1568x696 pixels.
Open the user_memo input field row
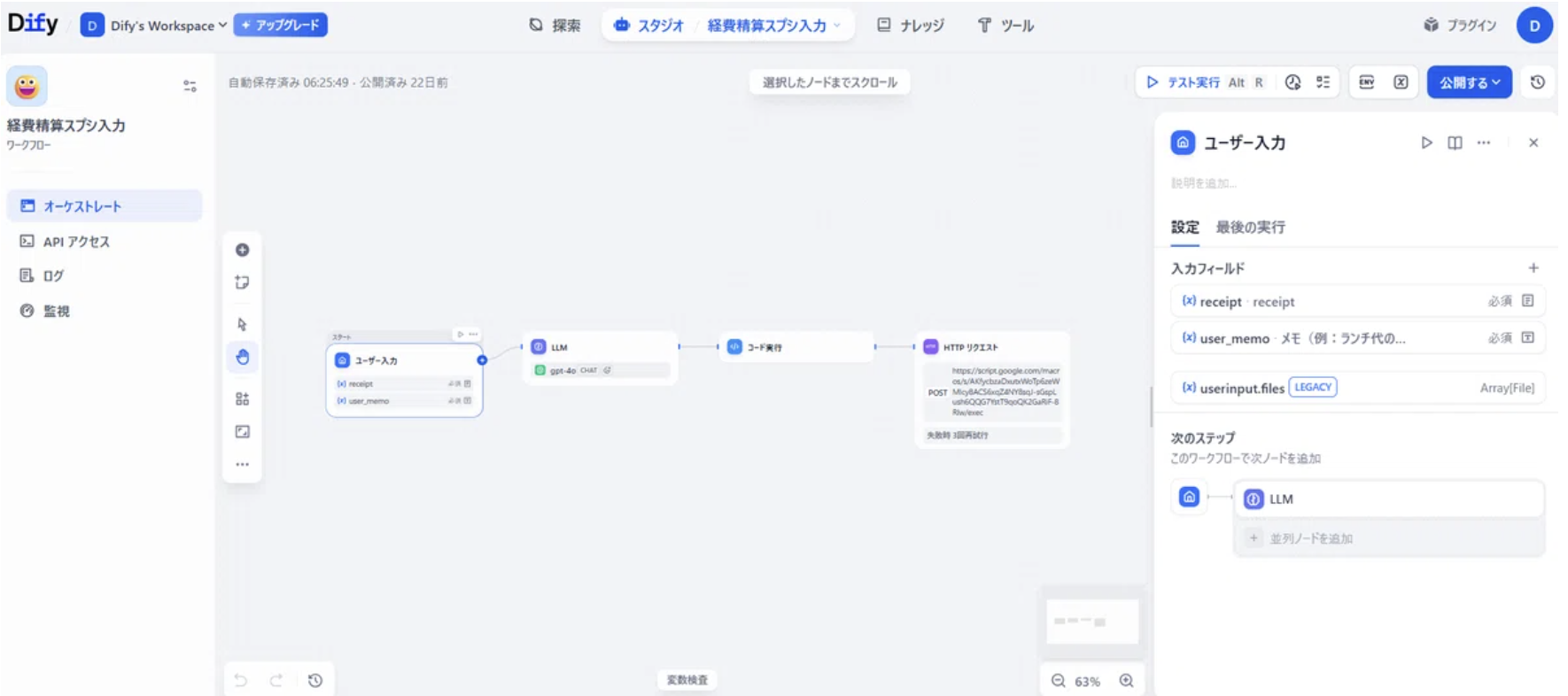click(1358, 338)
